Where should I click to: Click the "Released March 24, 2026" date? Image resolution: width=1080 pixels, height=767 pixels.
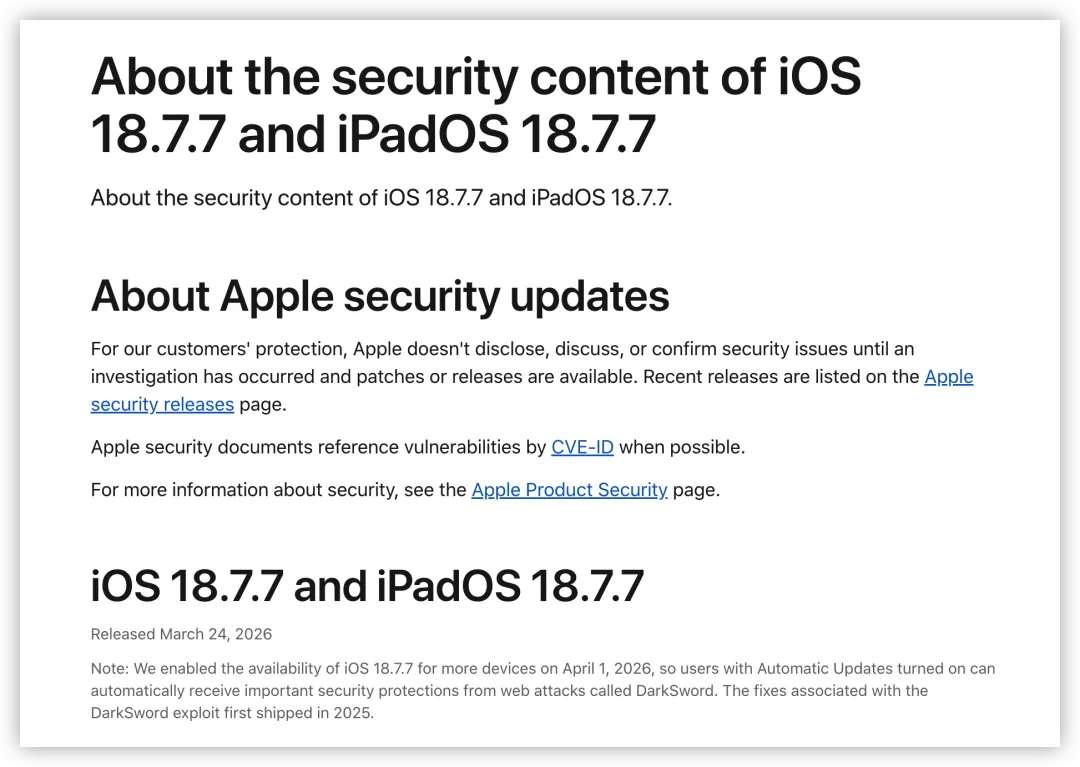(181, 634)
